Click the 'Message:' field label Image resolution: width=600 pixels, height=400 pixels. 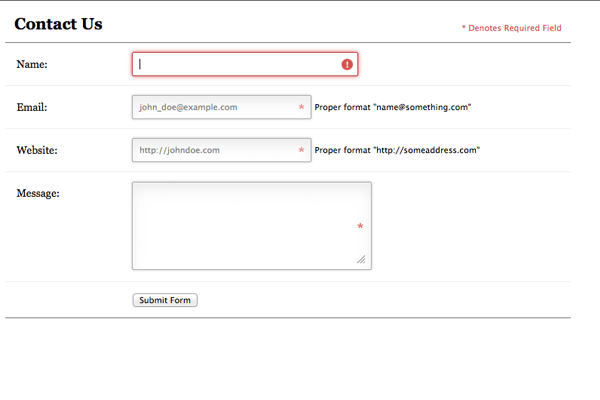coord(39,193)
